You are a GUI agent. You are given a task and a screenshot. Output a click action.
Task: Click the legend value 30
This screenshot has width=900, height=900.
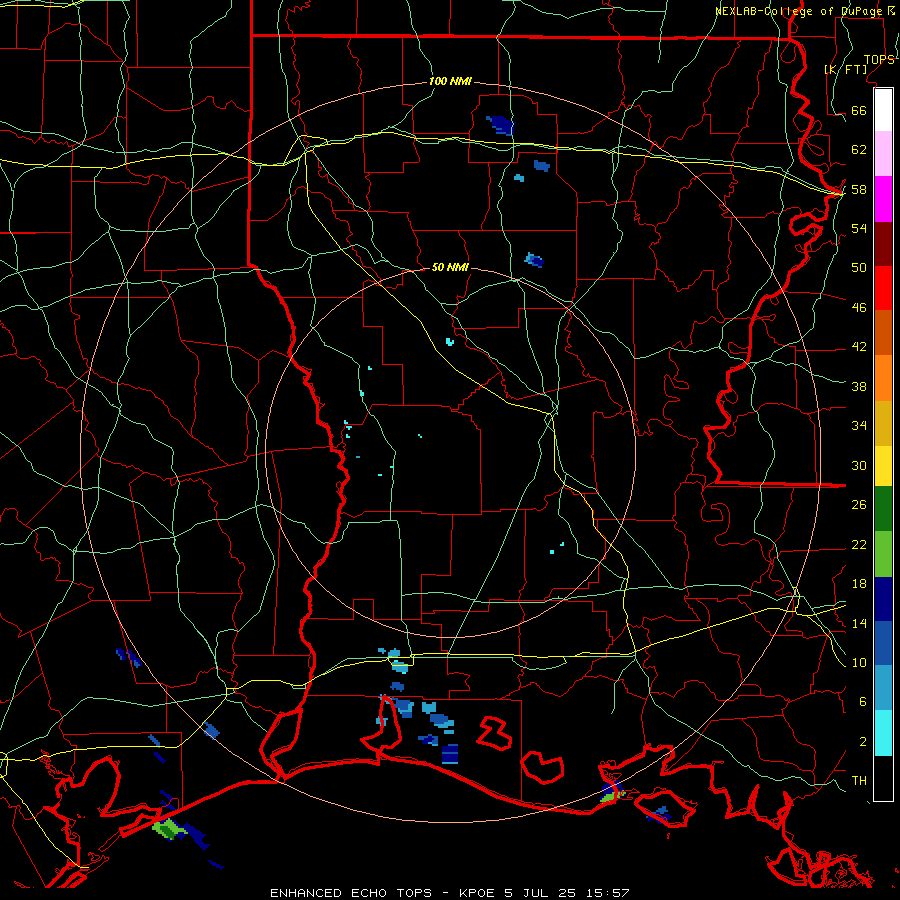click(x=859, y=465)
